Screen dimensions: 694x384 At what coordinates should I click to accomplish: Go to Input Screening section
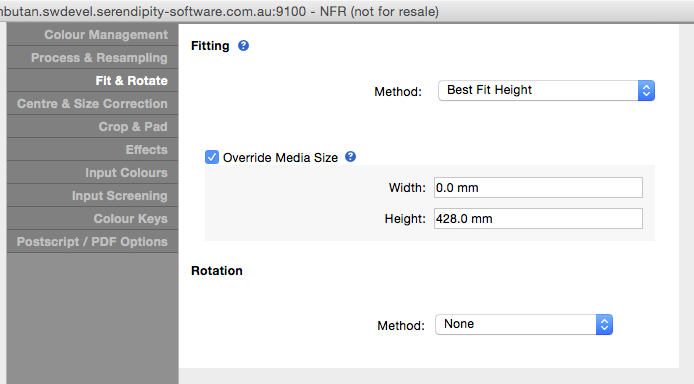tap(93, 196)
